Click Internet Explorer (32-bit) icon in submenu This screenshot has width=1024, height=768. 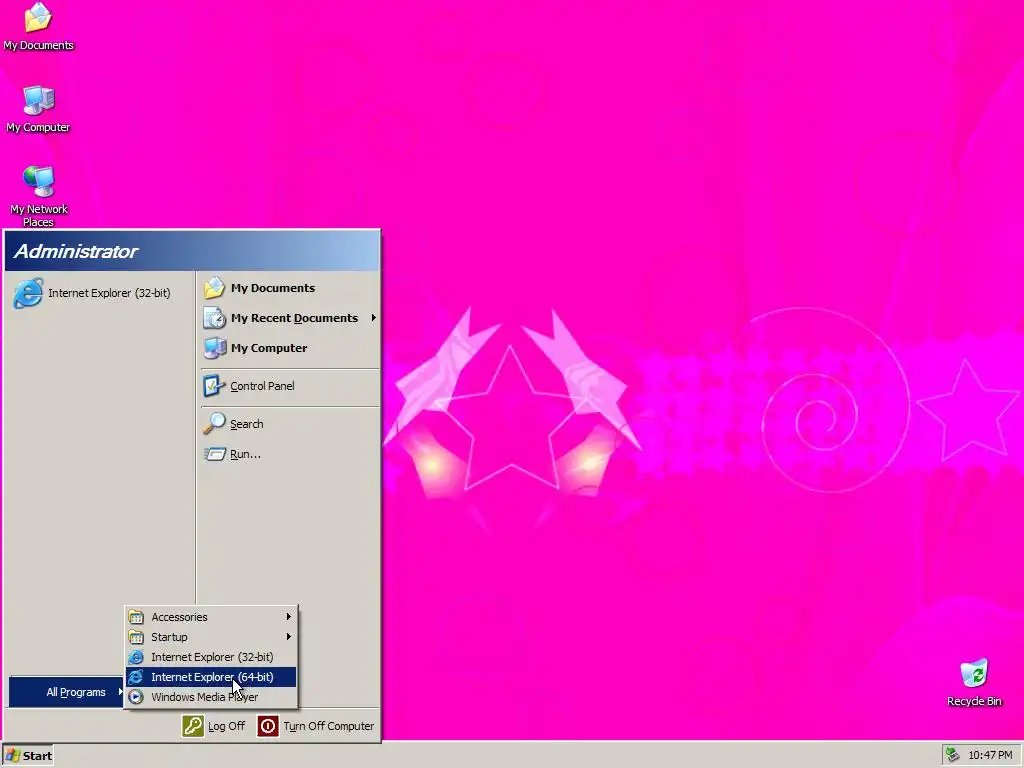coord(136,657)
